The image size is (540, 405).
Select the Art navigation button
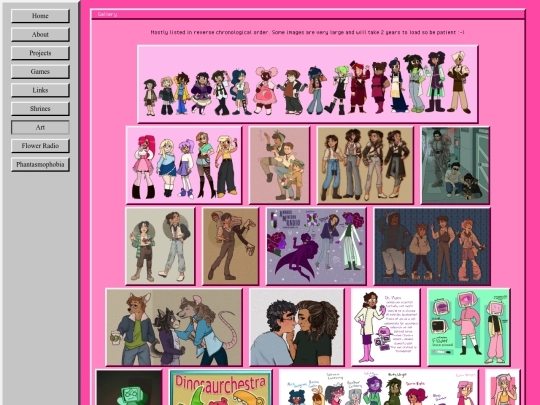click(x=40, y=127)
